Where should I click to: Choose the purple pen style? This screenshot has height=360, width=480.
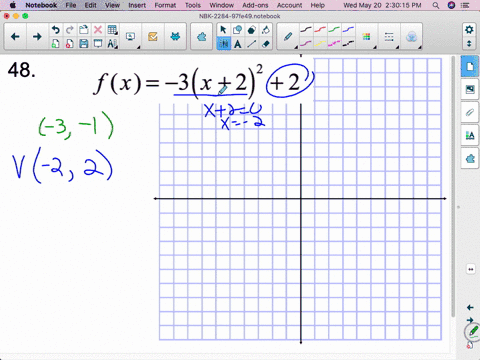click(x=306, y=43)
